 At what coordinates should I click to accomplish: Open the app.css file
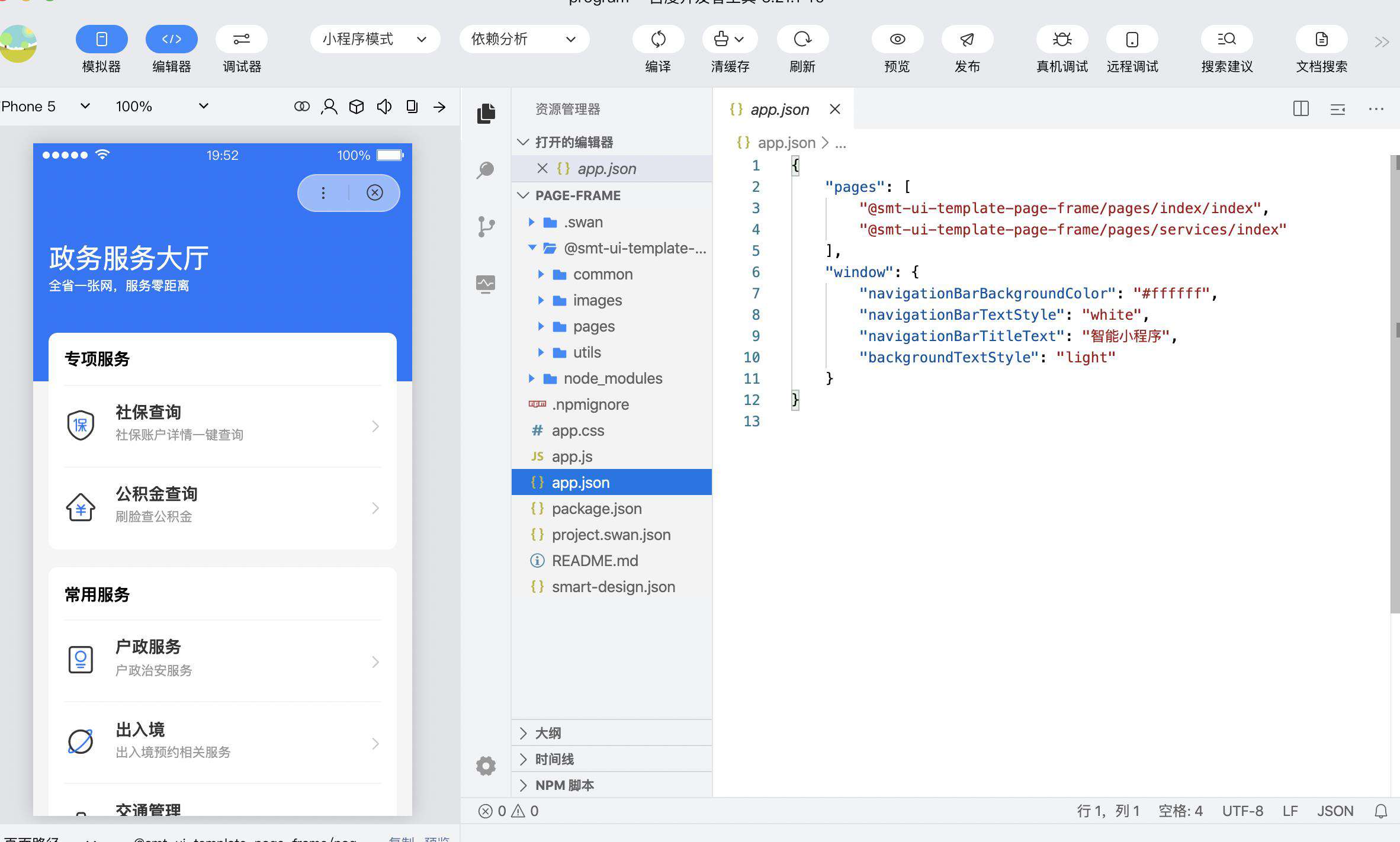(612, 430)
